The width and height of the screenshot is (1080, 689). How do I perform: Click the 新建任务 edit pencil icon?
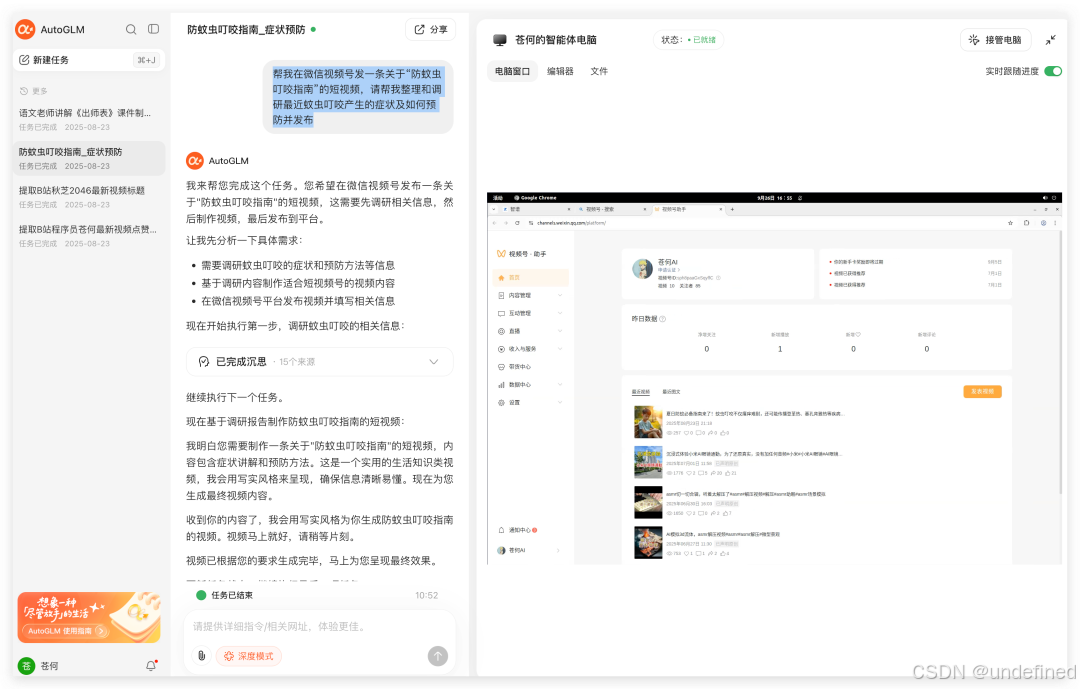(x=24, y=60)
